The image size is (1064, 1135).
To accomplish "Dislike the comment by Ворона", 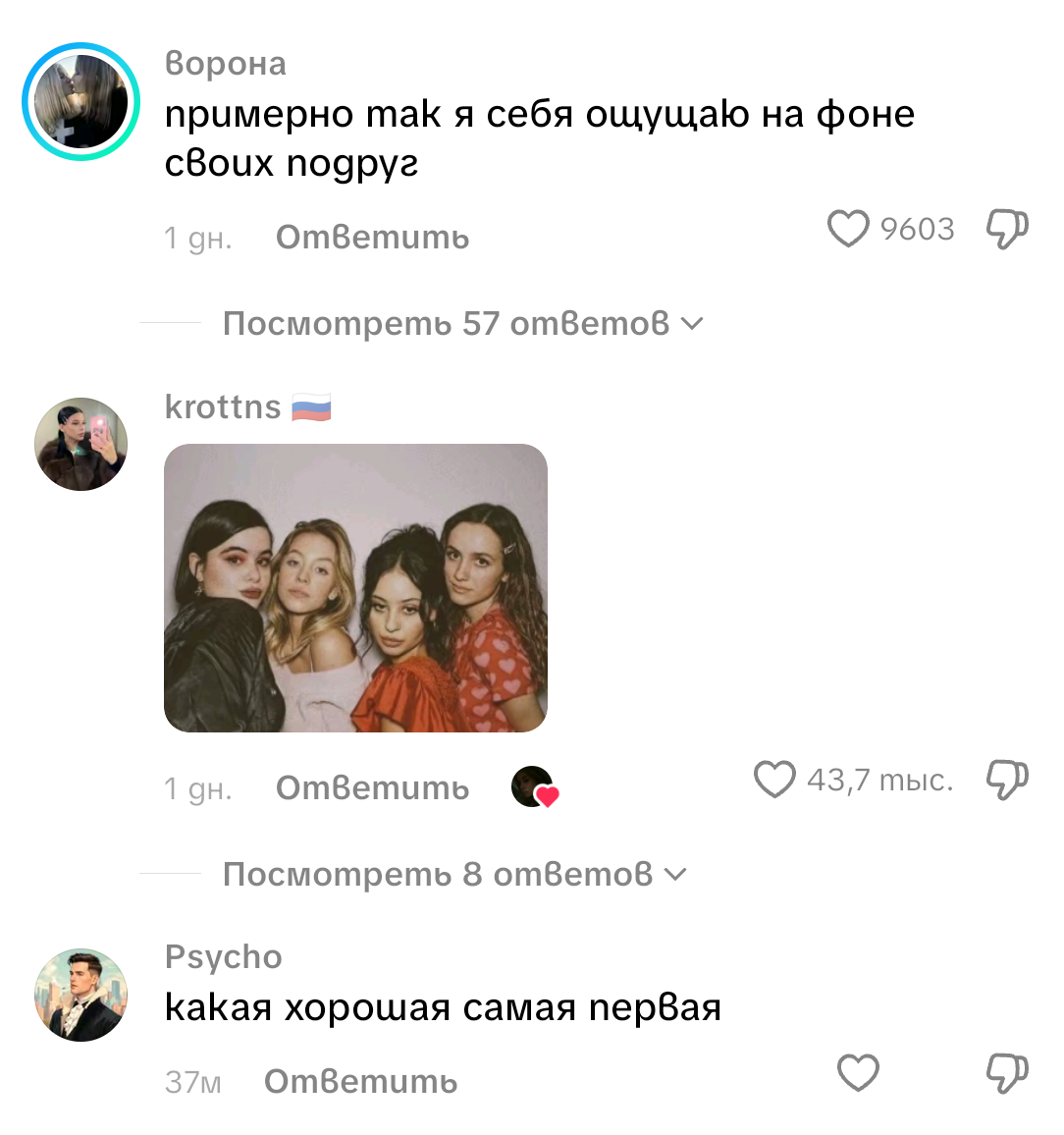I will coord(1007,229).
